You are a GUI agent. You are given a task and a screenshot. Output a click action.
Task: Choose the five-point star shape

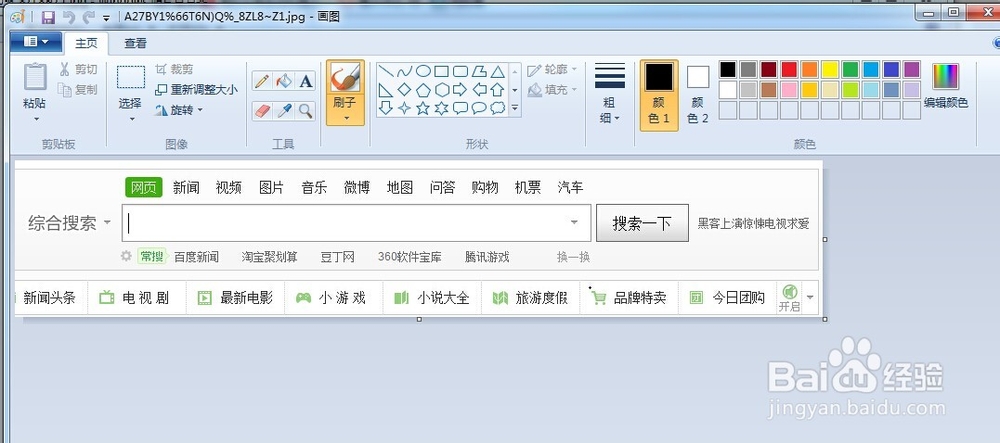pyautogui.click(x=423, y=108)
